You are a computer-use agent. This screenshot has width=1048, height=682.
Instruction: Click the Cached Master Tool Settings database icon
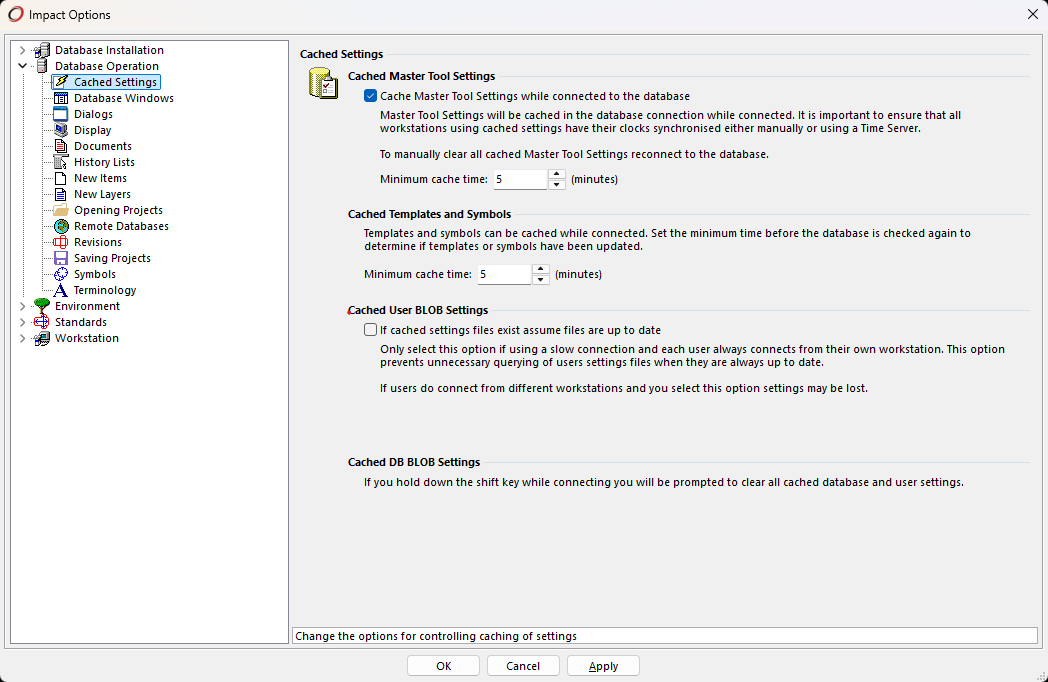click(x=323, y=84)
